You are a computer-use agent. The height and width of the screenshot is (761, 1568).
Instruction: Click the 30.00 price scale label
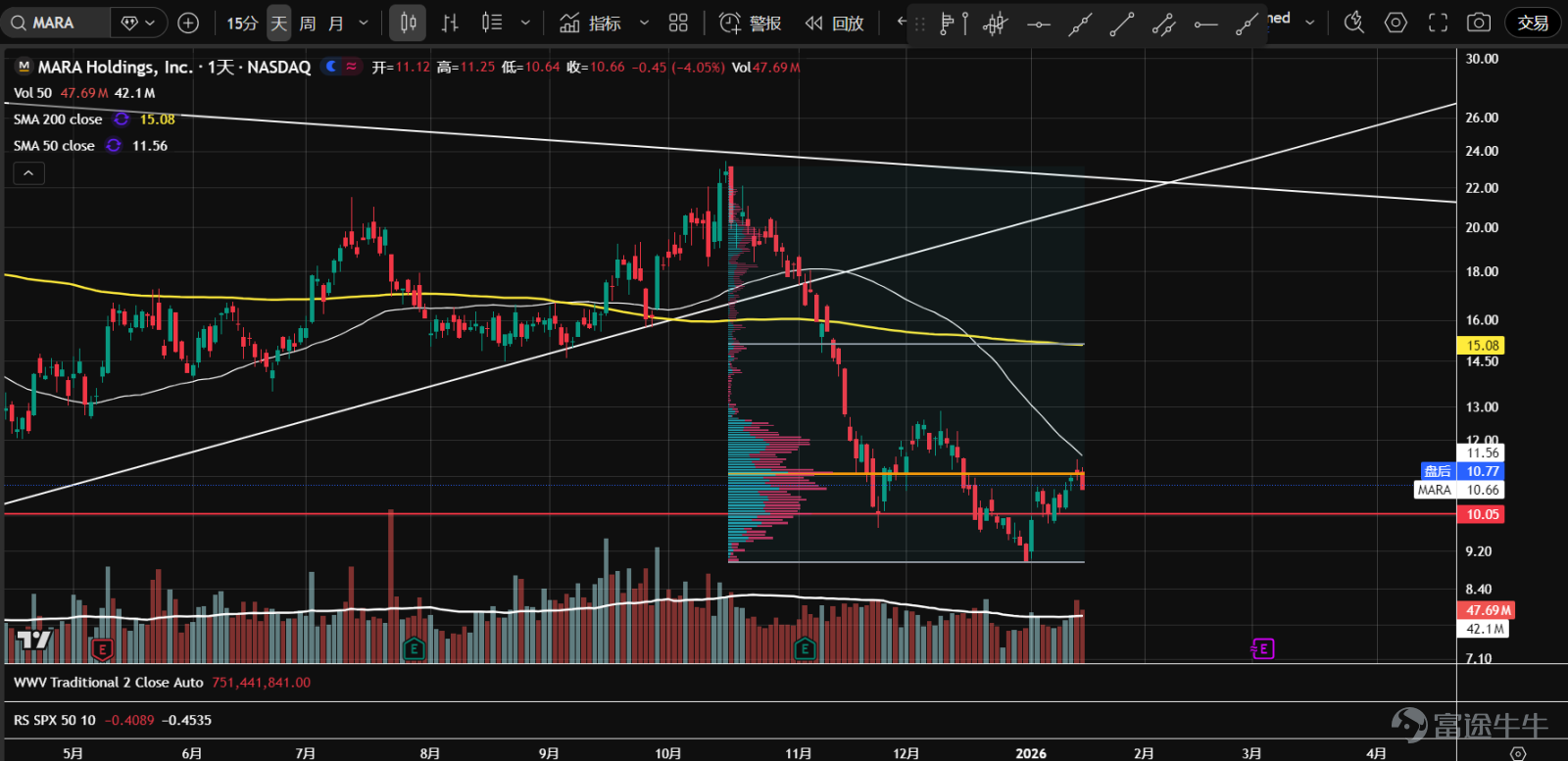click(x=1481, y=59)
